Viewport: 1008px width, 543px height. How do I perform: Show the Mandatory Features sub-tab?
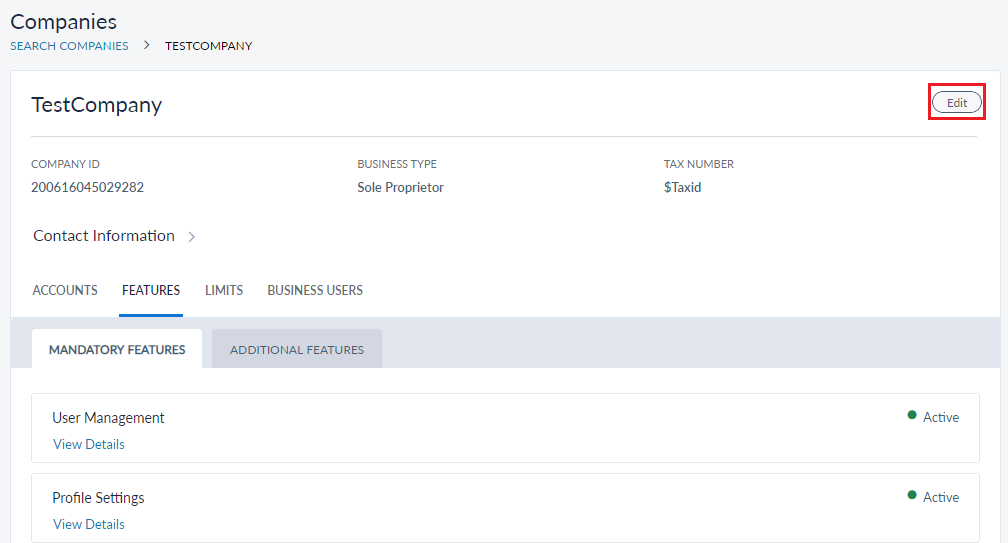tap(117, 350)
